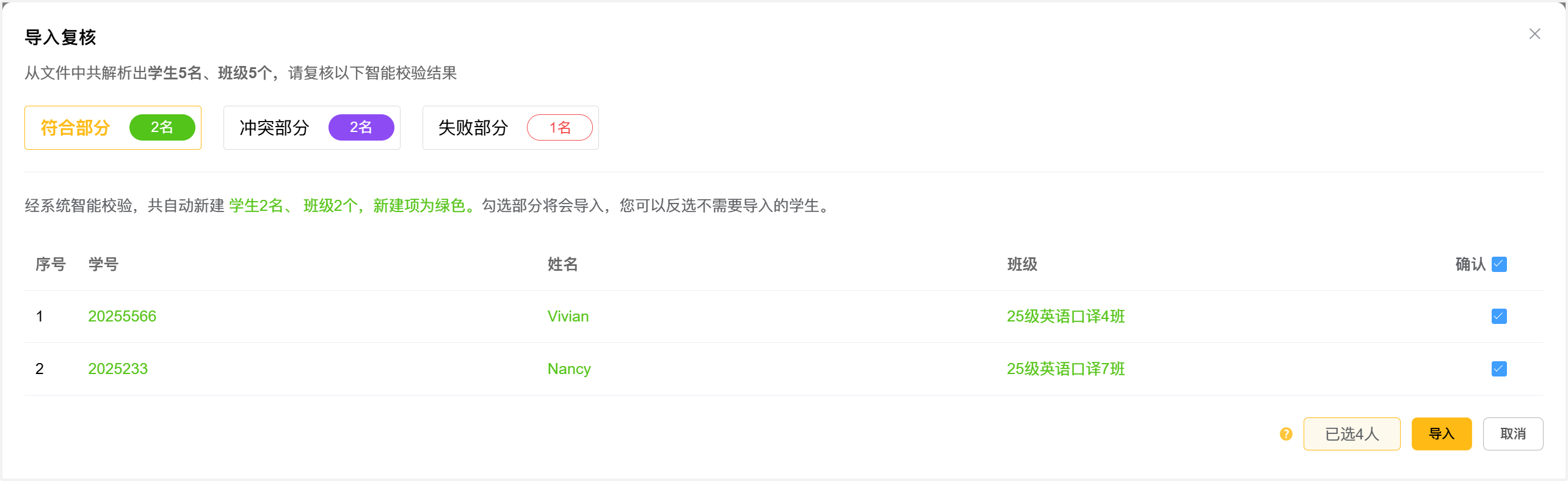The width and height of the screenshot is (1568, 481).
Task: Click student ID 2025233
Action: click(118, 369)
